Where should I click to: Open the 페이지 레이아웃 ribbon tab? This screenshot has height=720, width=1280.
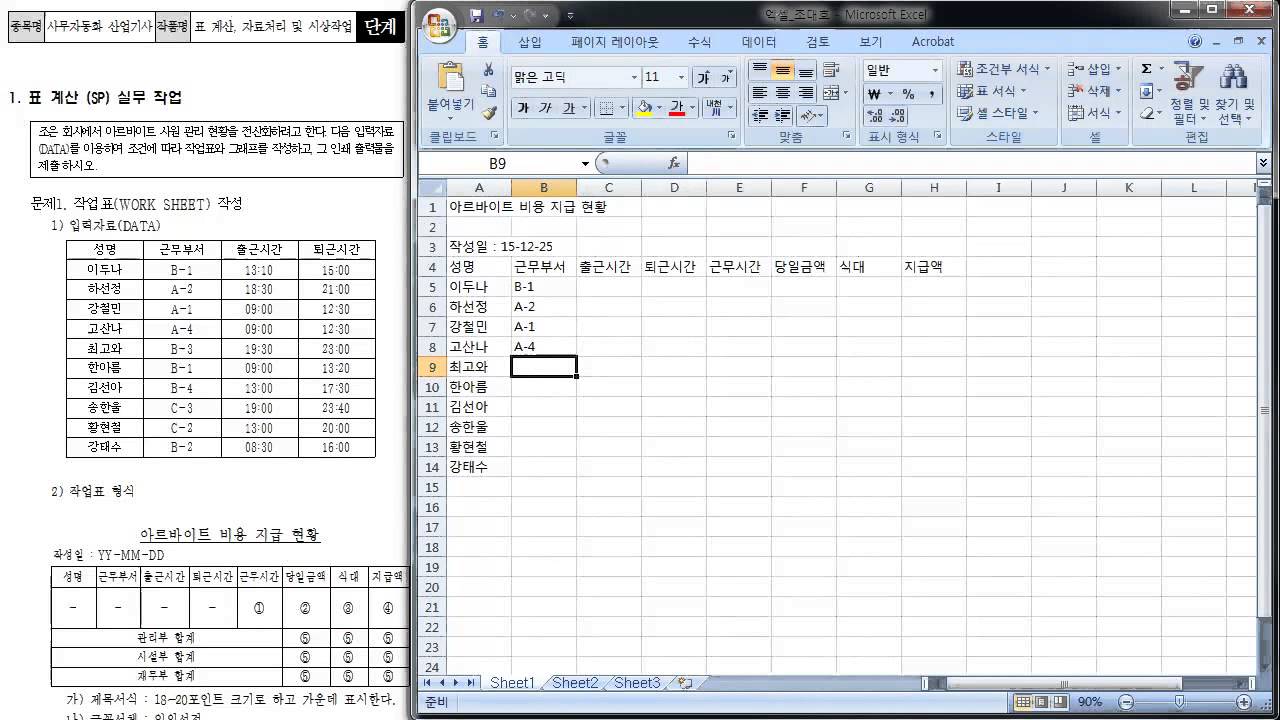point(615,42)
